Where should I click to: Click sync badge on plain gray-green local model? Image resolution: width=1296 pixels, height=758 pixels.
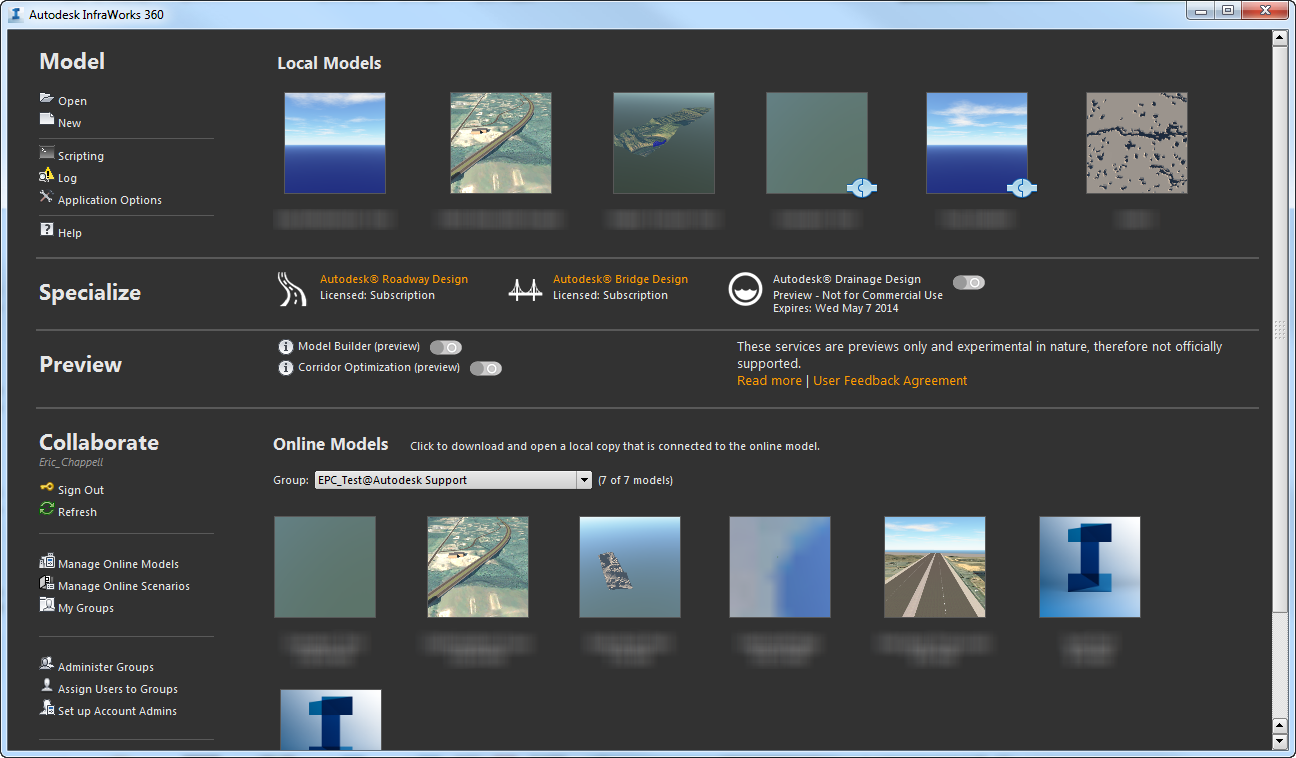pos(862,187)
